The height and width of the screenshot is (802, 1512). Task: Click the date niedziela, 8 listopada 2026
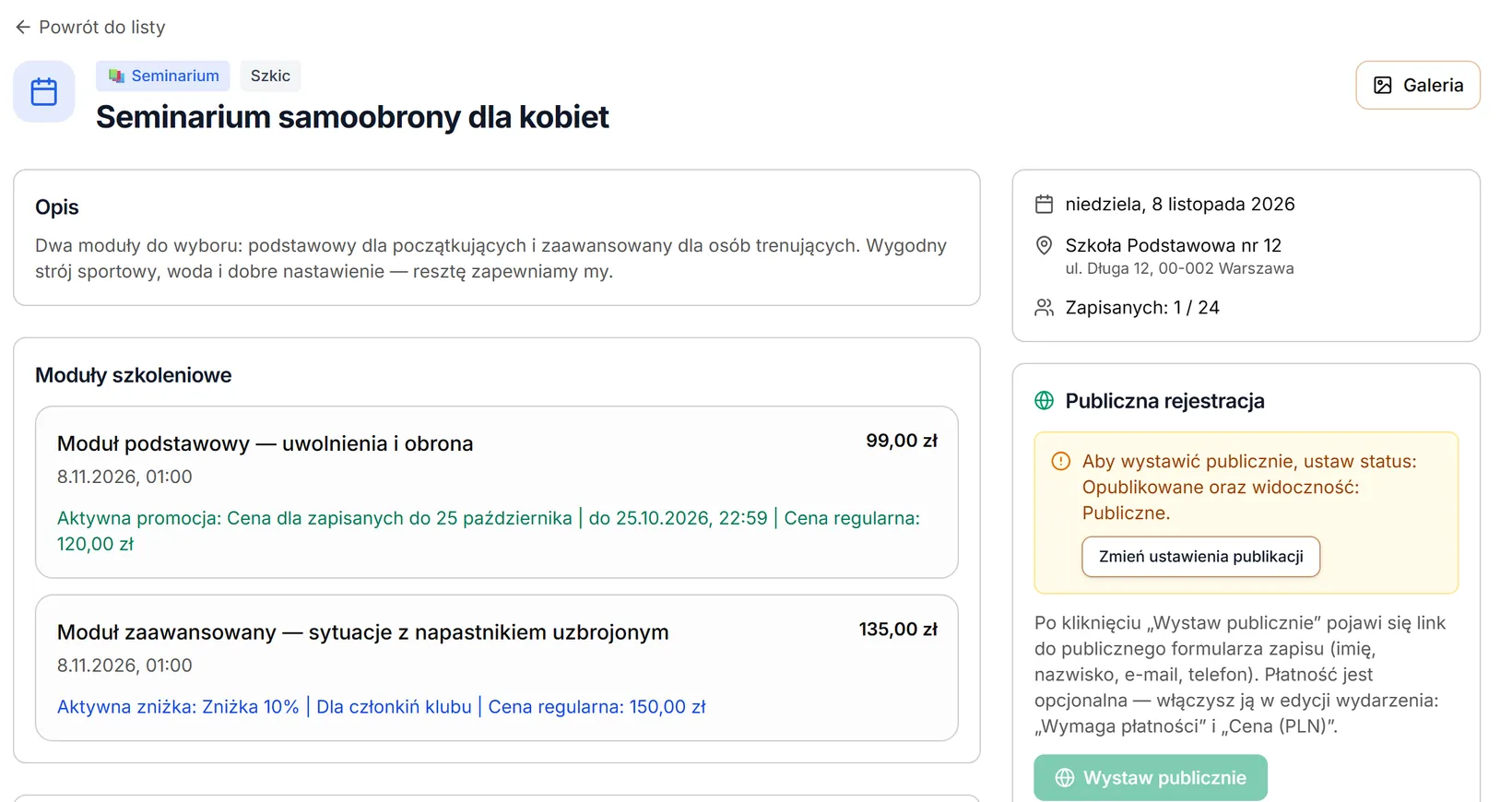click(x=1180, y=204)
